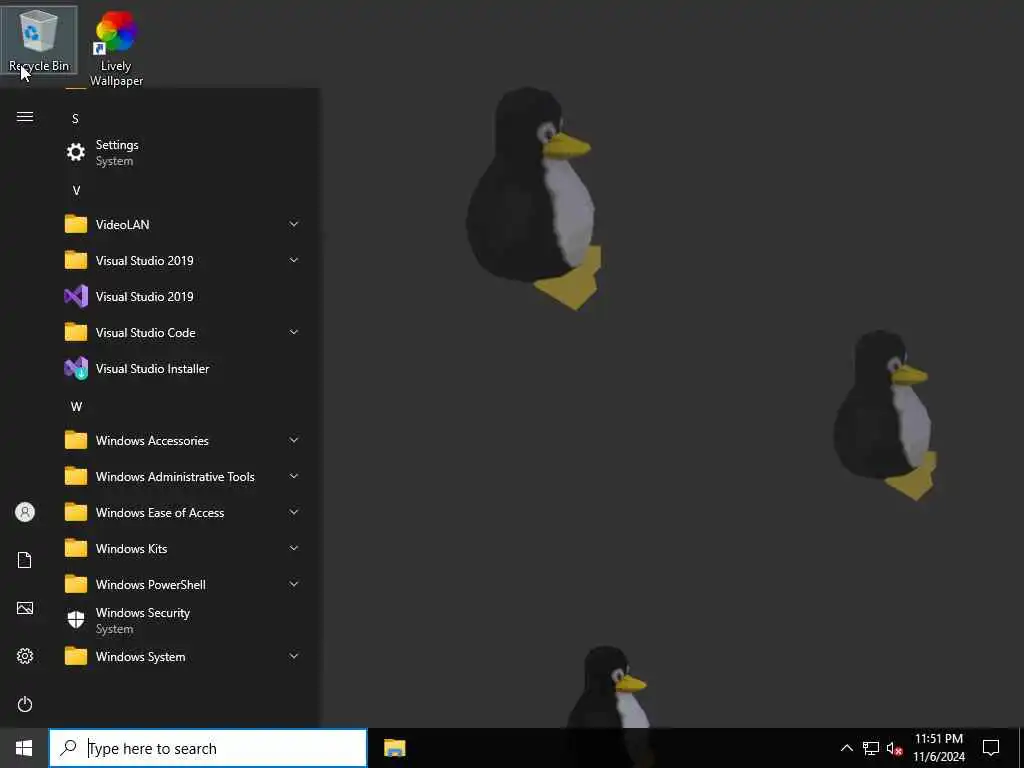
Task: Expand the Visual Studio Code folder
Action: coord(182,332)
